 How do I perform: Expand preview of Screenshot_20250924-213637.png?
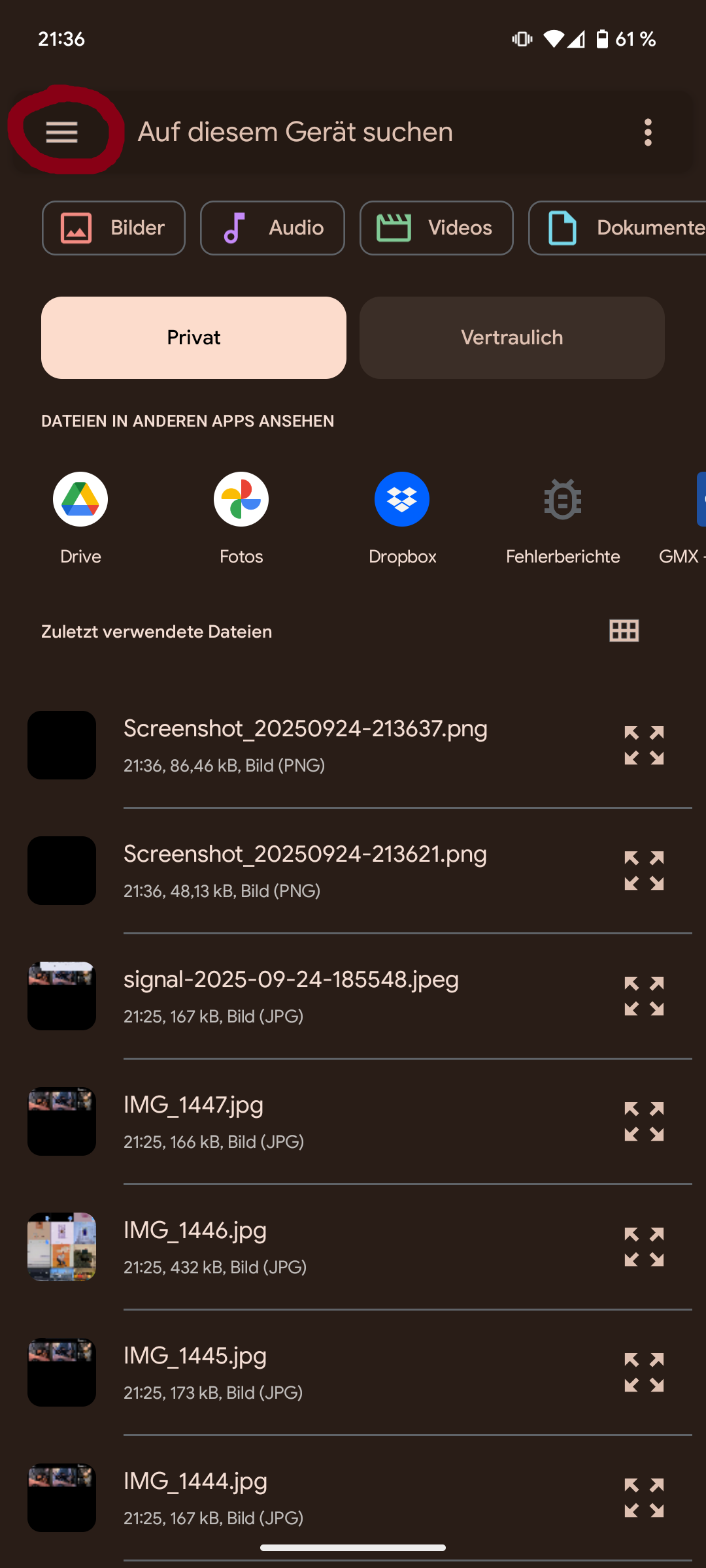pos(644,745)
